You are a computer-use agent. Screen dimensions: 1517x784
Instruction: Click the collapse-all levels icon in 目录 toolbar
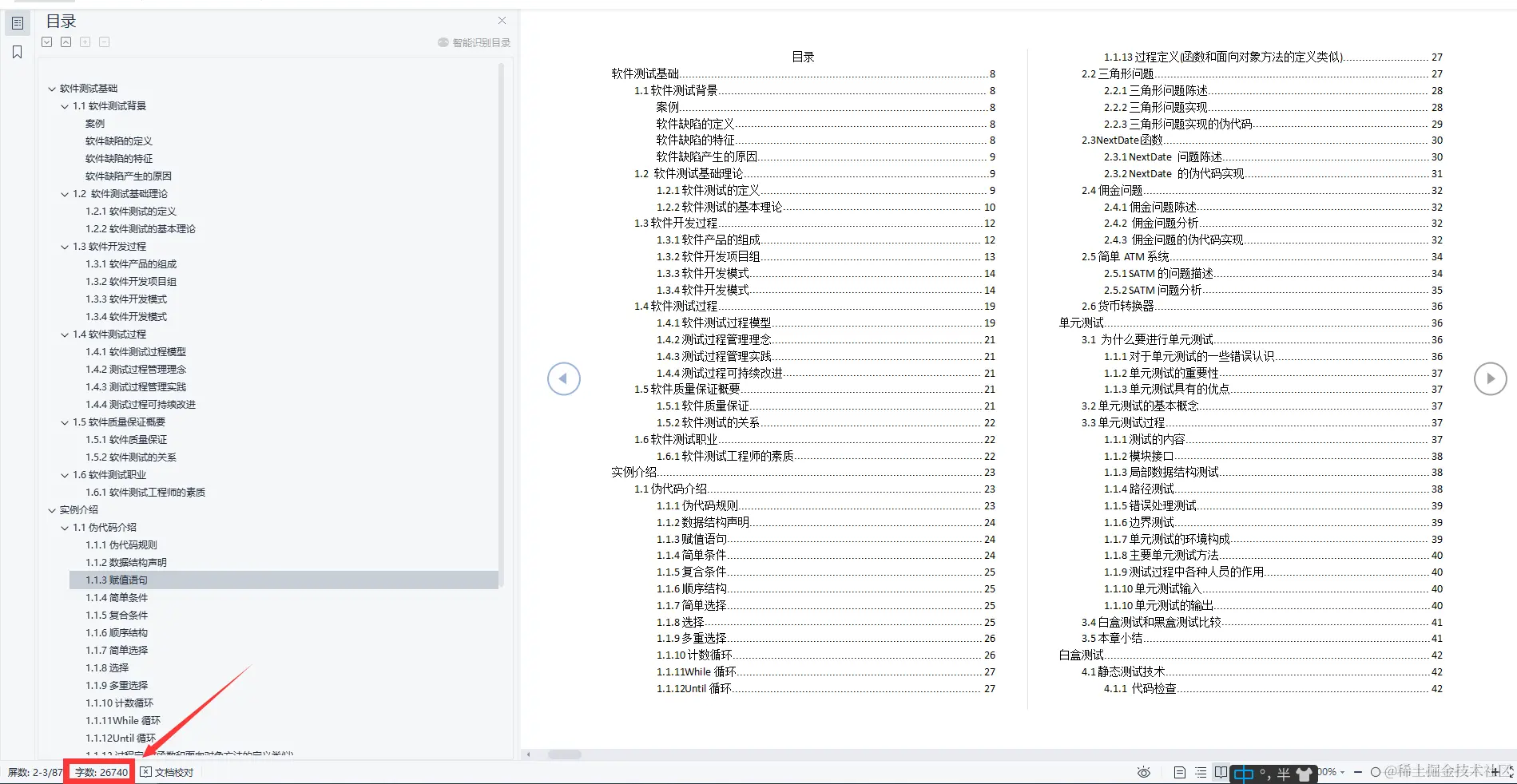point(66,42)
